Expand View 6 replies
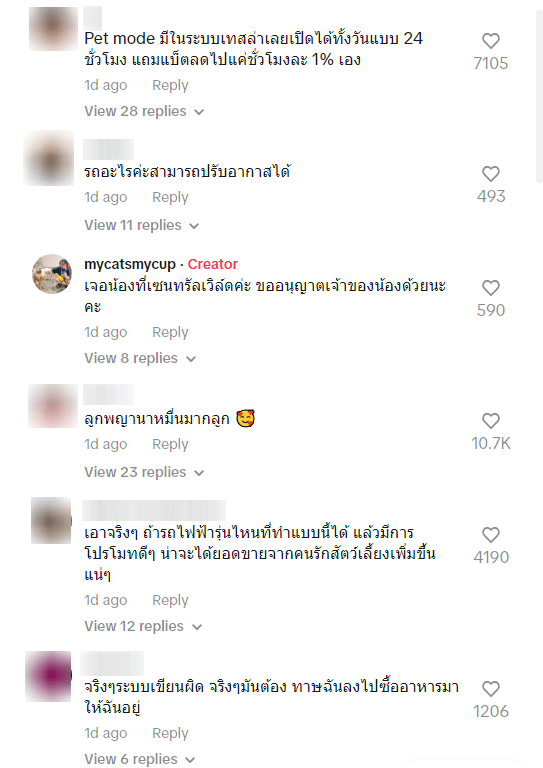 140,759
